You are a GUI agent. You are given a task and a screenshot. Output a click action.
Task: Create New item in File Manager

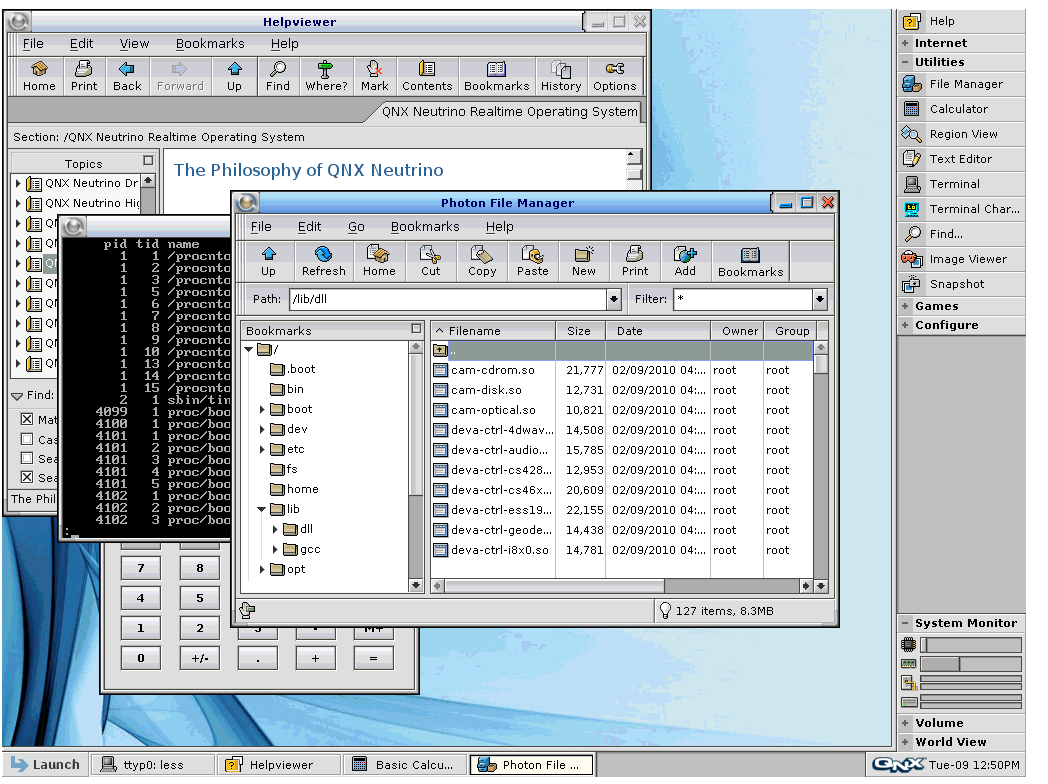[583, 261]
